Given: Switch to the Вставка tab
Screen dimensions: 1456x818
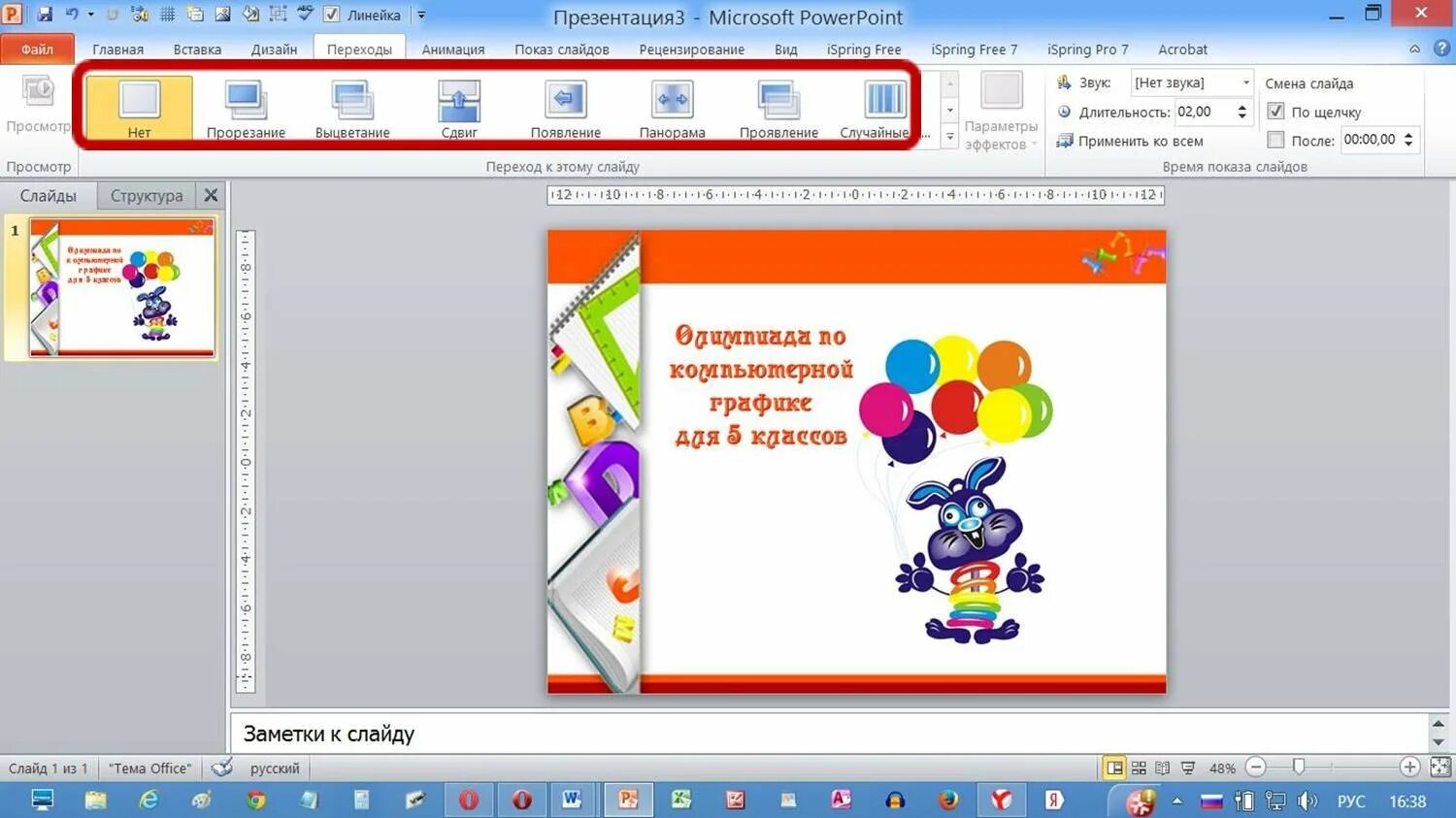Looking at the screenshot, I should (x=197, y=49).
